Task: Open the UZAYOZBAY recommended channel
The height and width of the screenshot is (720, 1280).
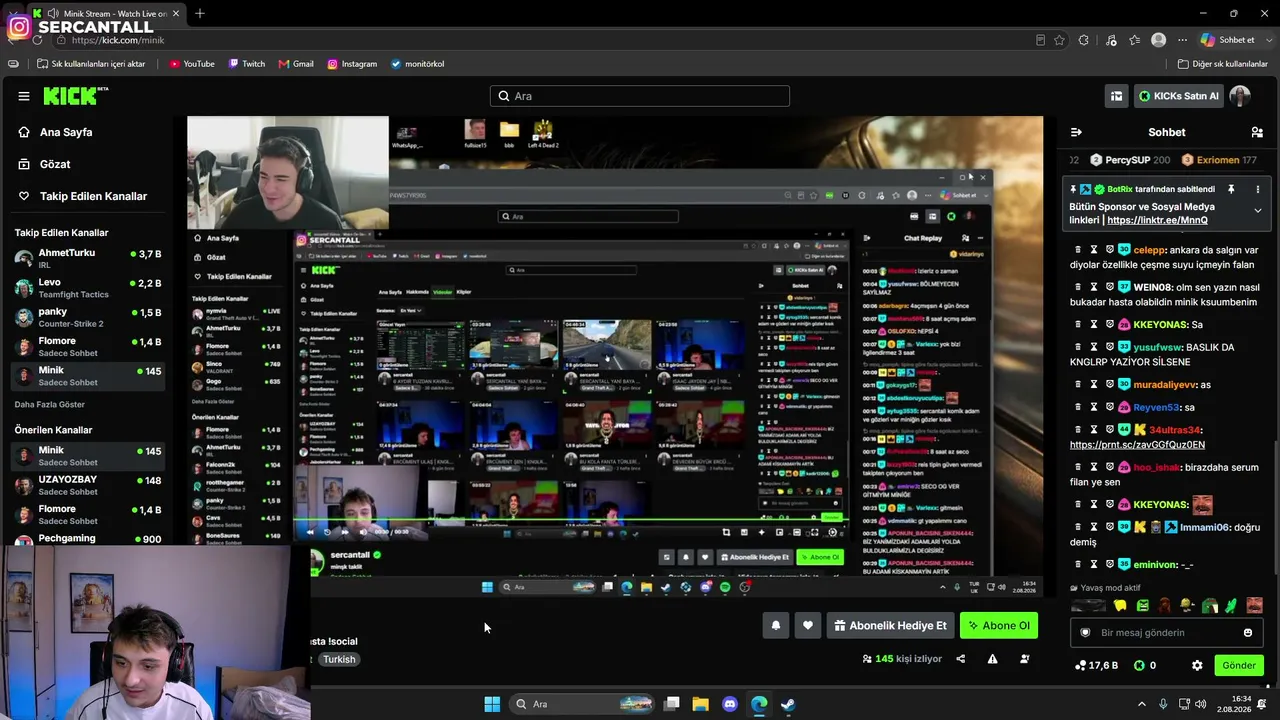Action: point(88,485)
